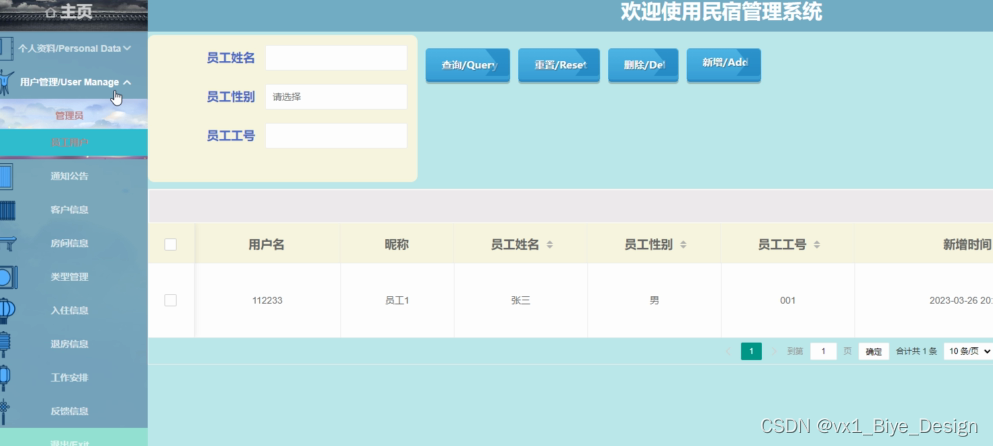This screenshot has width=993, height=446.
Task: Open 入住信息 menu item
Action: (69, 310)
